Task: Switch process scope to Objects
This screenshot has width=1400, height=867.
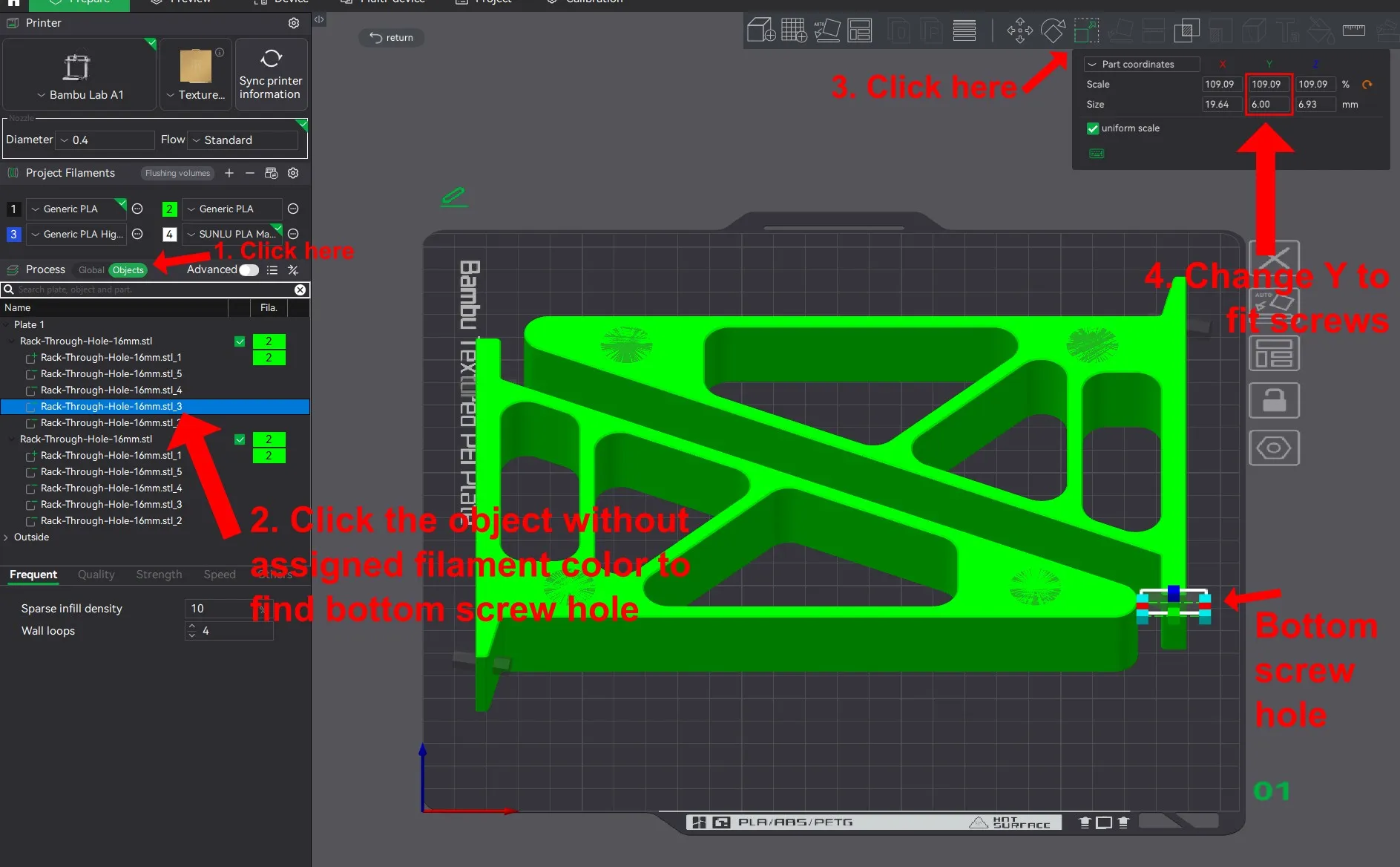Action: click(128, 270)
